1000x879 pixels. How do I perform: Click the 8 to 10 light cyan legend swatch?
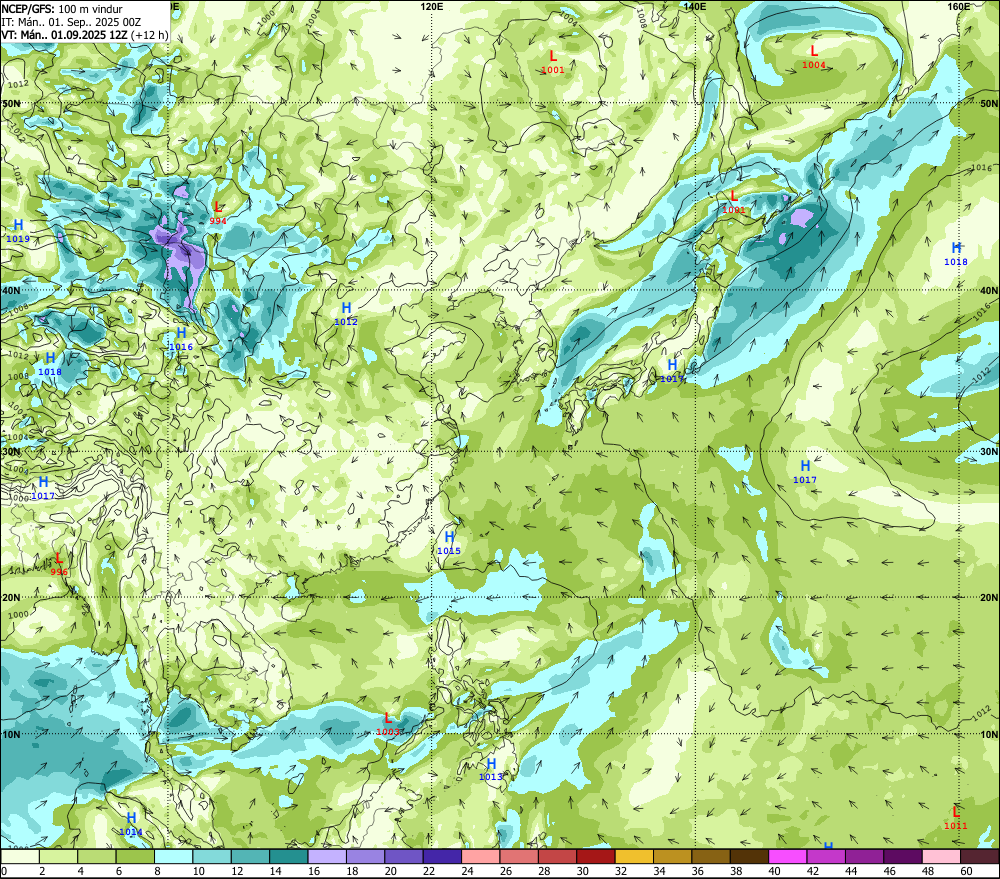click(173, 856)
